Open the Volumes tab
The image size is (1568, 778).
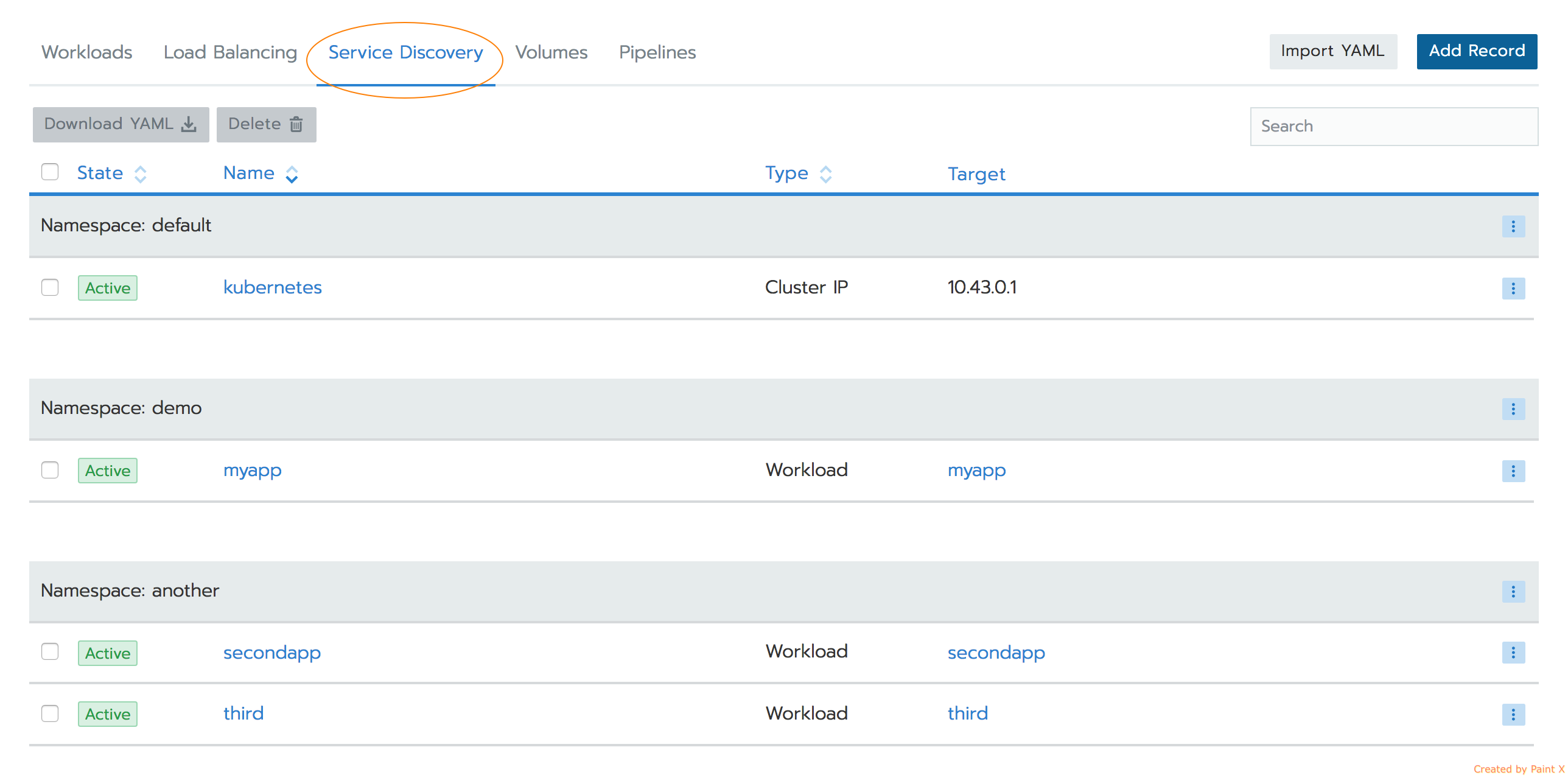[x=551, y=52]
